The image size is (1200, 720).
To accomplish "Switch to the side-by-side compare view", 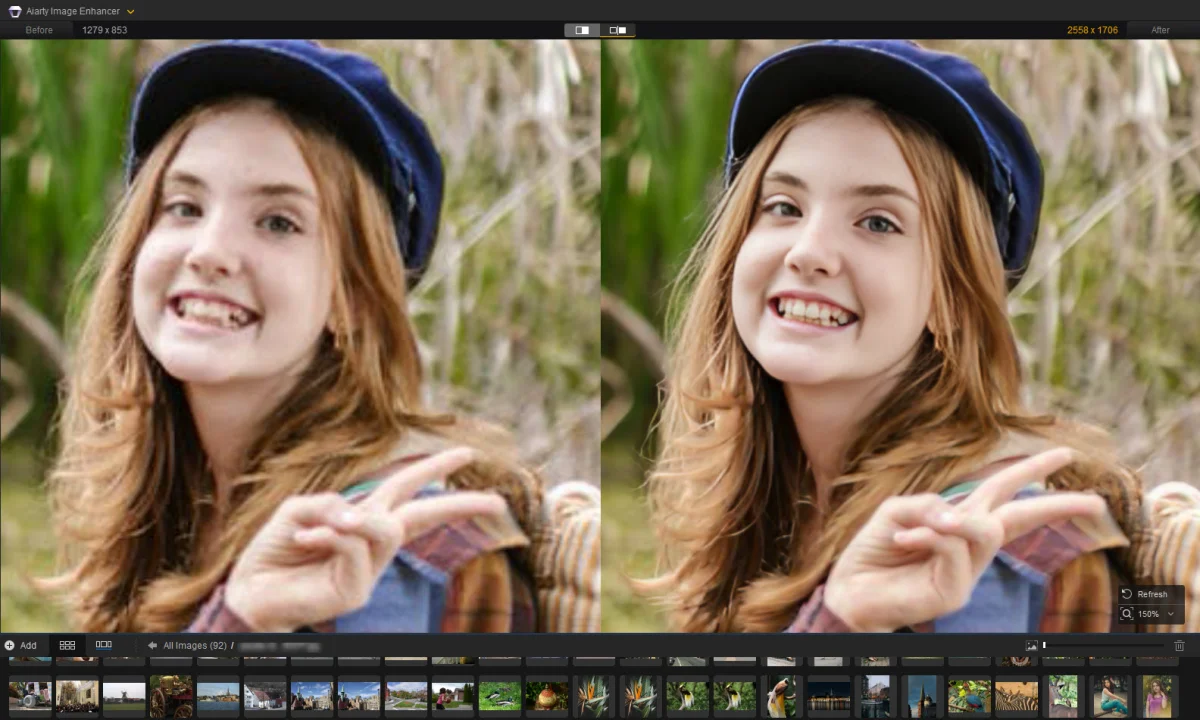I will click(617, 30).
